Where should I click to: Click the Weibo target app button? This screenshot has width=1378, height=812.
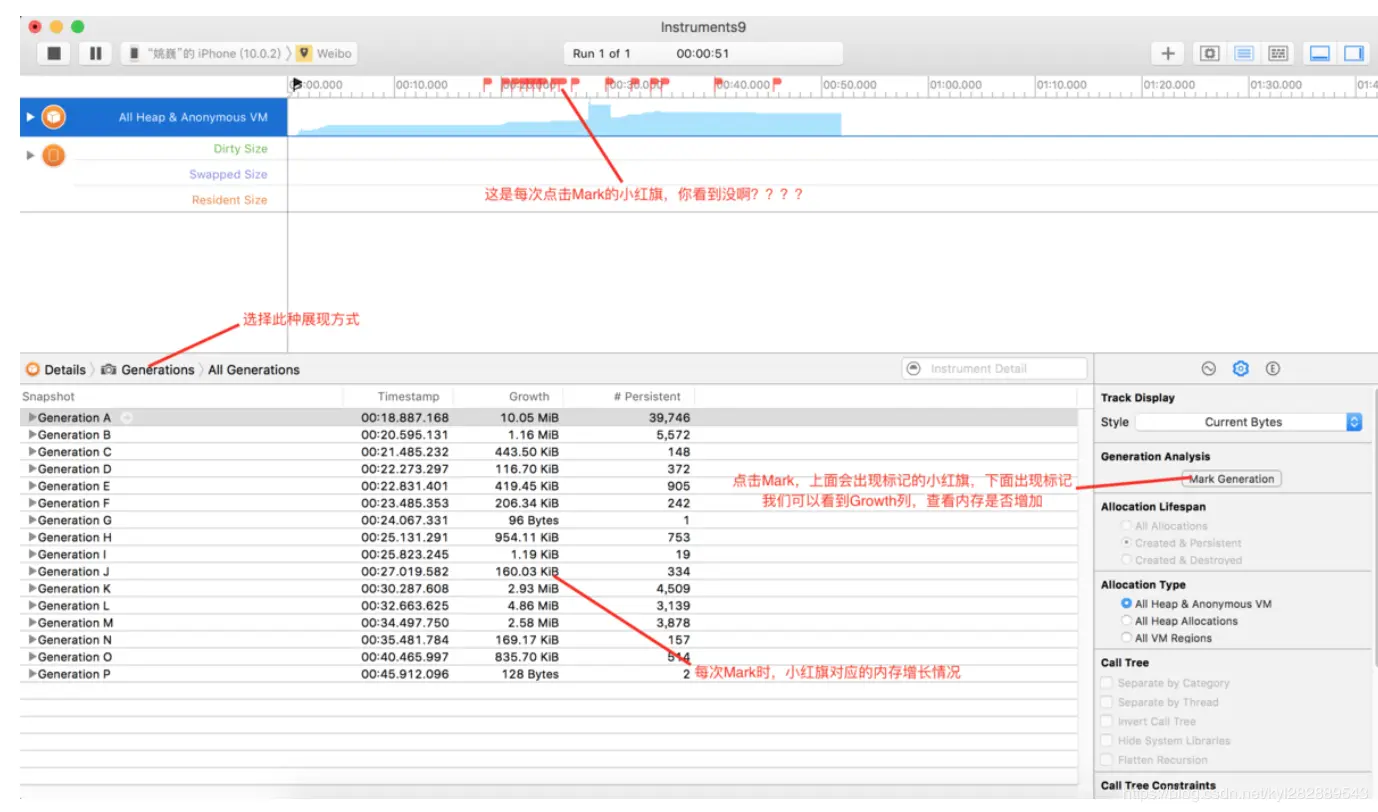pos(324,53)
